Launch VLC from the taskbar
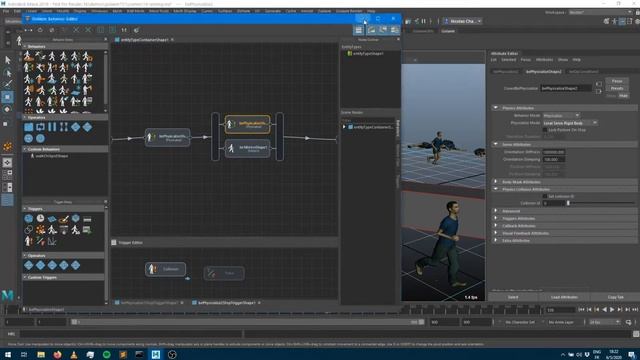This screenshot has width=640, height=360. [x=73, y=354]
